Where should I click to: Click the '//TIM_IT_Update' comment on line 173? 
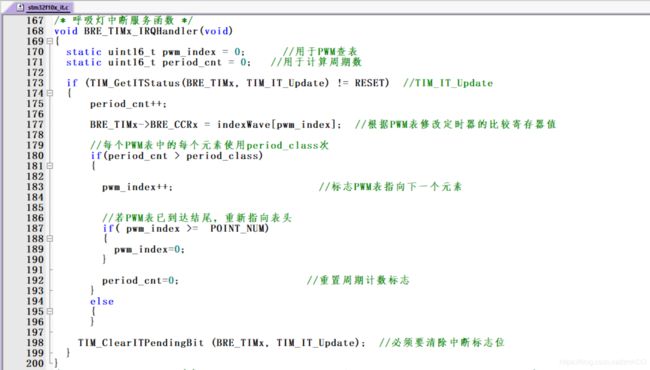tap(448, 83)
